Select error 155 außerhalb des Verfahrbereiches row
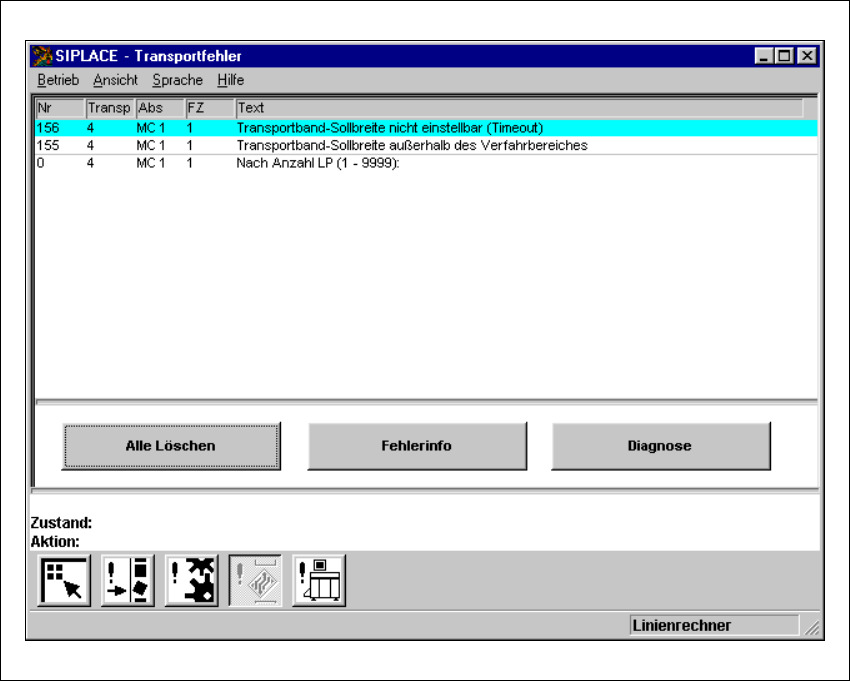This screenshot has height=681, width=850. [x=411, y=146]
